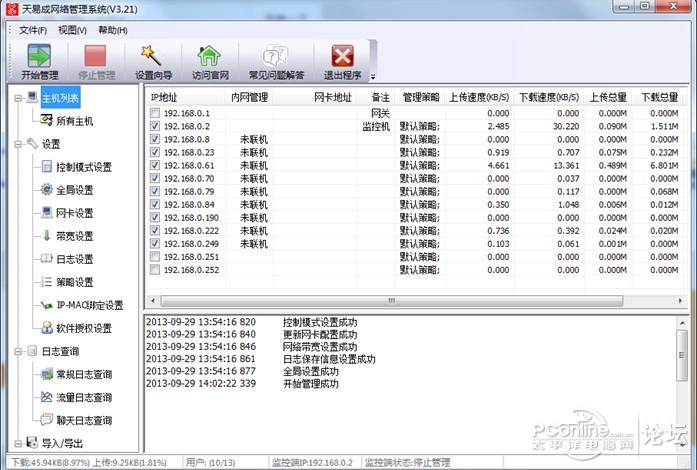Click the log panel vertical scrollbar thumb
This screenshot has height=470, width=697.
[681, 355]
